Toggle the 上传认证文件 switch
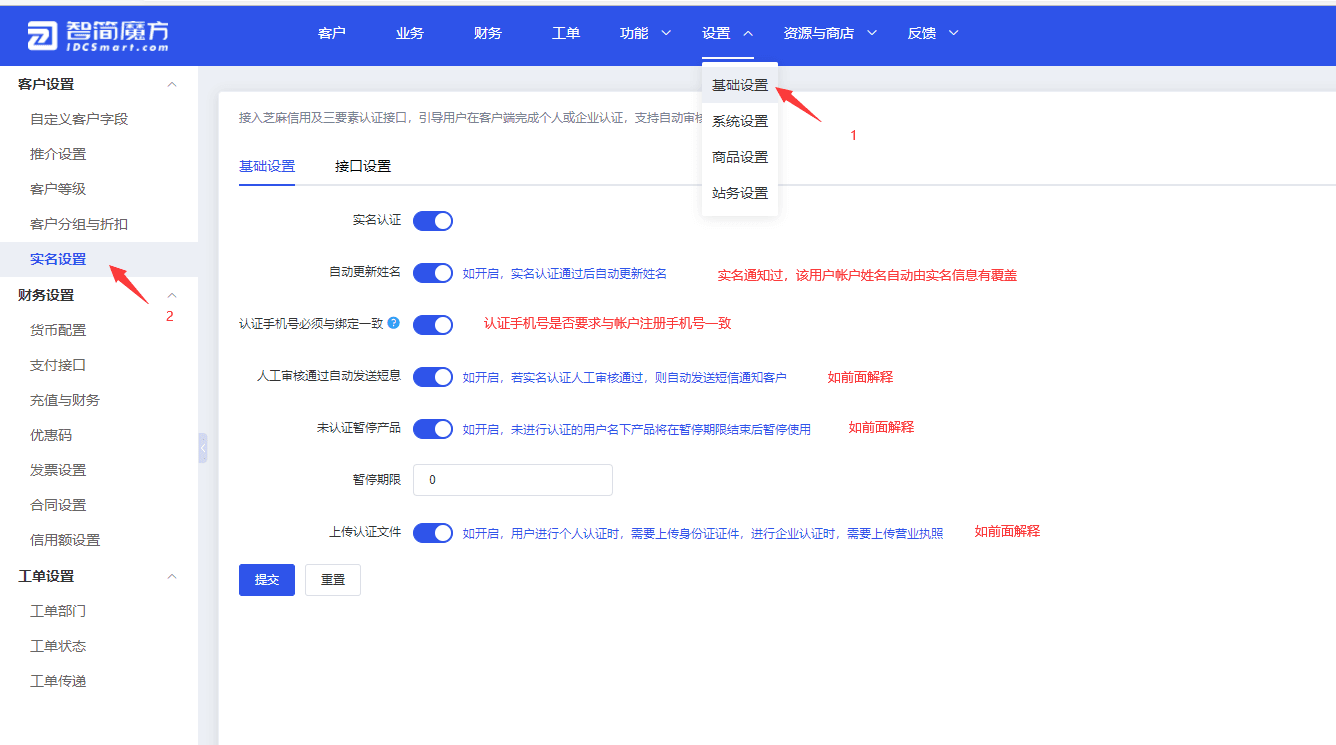This screenshot has width=1336, height=745. click(433, 533)
